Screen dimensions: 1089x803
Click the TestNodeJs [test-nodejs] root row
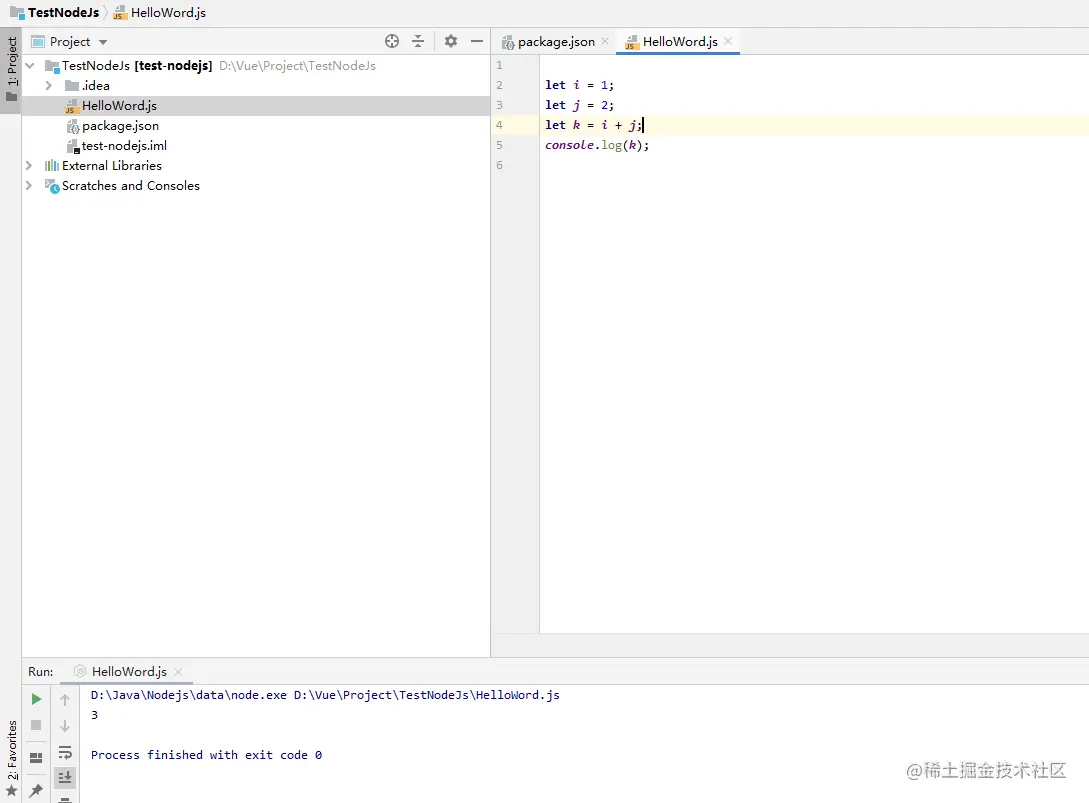click(x=256, y=65)
